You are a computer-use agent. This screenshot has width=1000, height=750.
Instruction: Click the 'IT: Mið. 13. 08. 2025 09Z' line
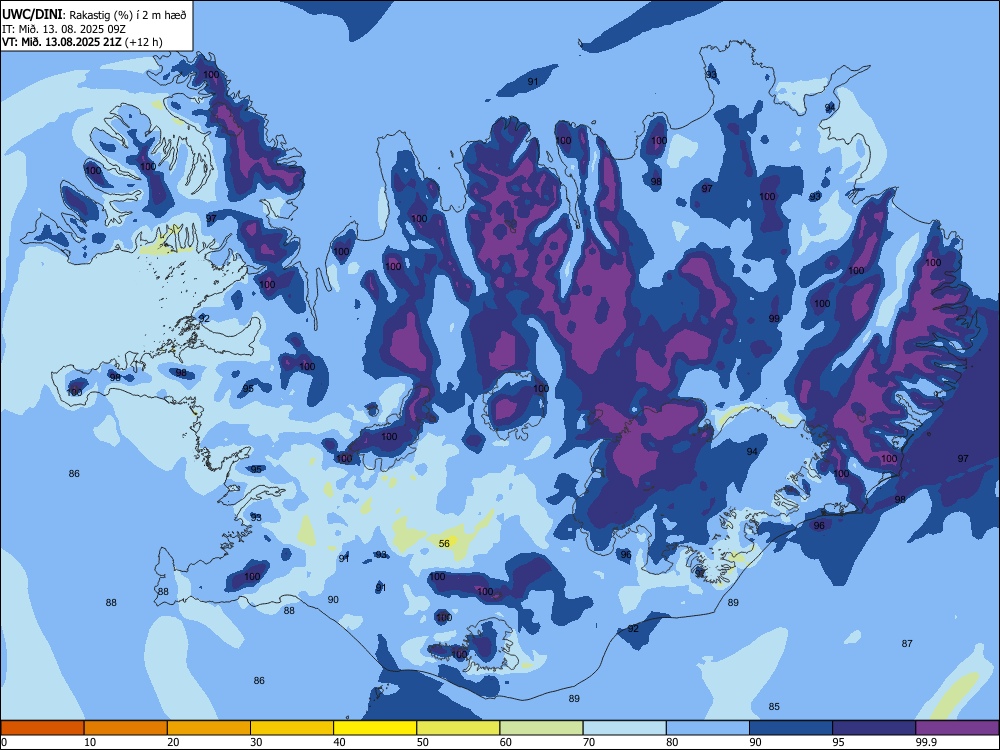[x=64, y=29]
